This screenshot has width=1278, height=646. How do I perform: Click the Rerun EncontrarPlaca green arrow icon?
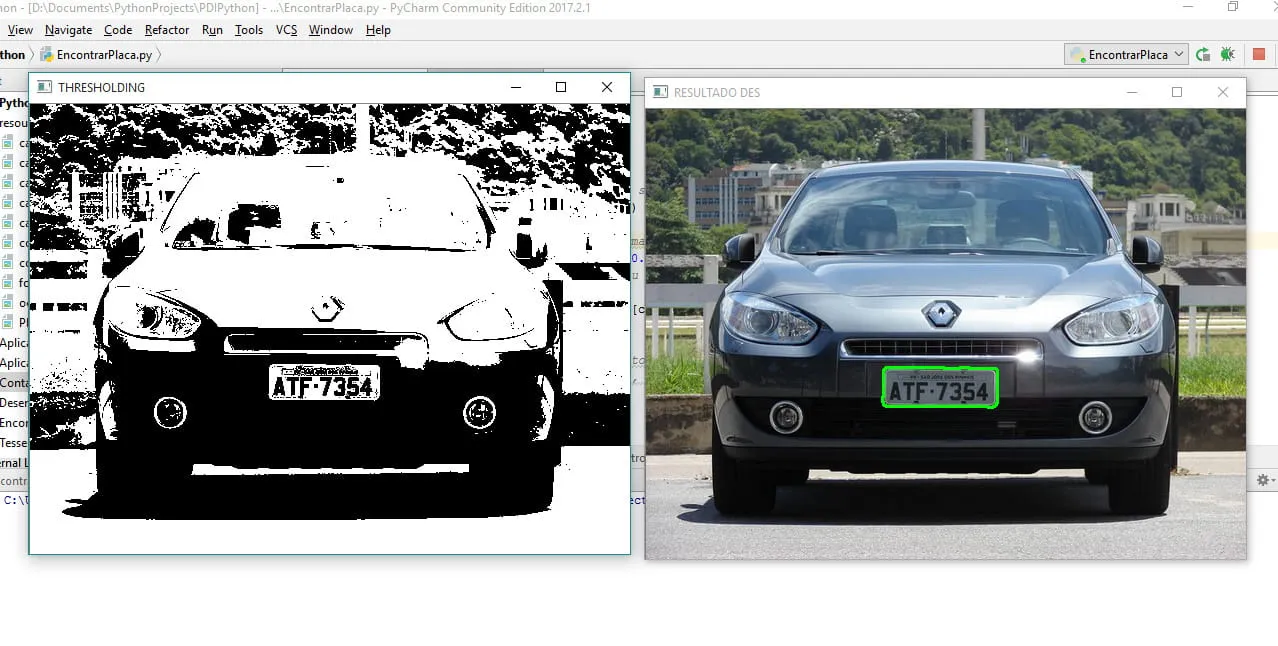pos(1203,55)
